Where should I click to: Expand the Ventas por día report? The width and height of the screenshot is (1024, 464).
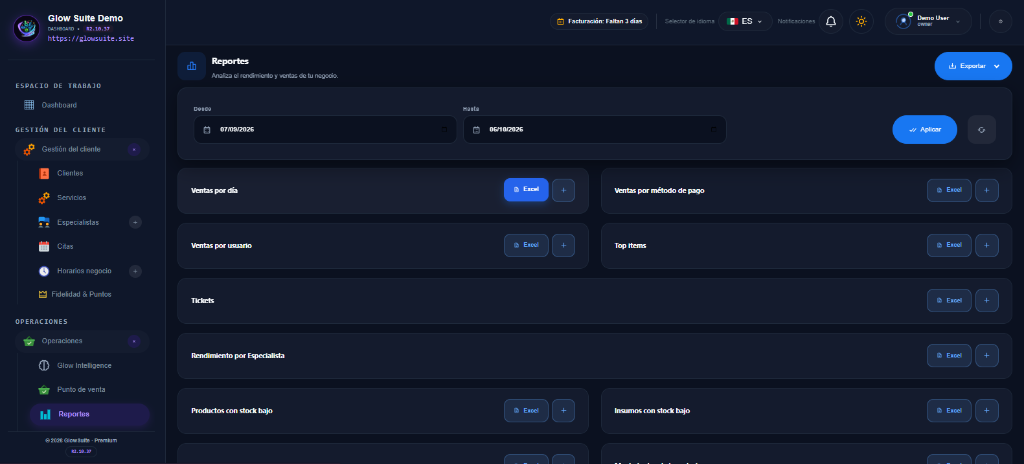pyautogui.click(x=564, y=190)
